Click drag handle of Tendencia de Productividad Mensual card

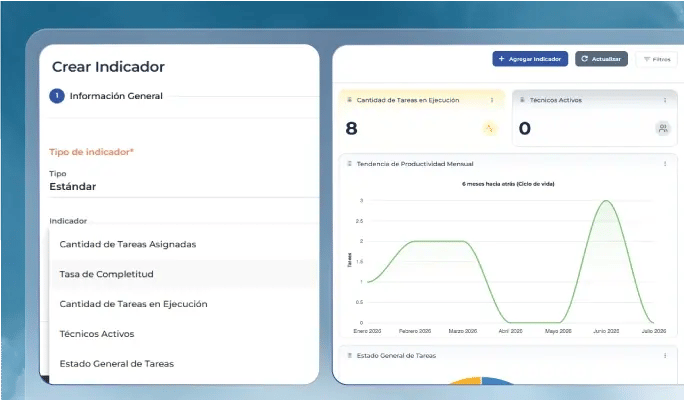pos(349,164)
